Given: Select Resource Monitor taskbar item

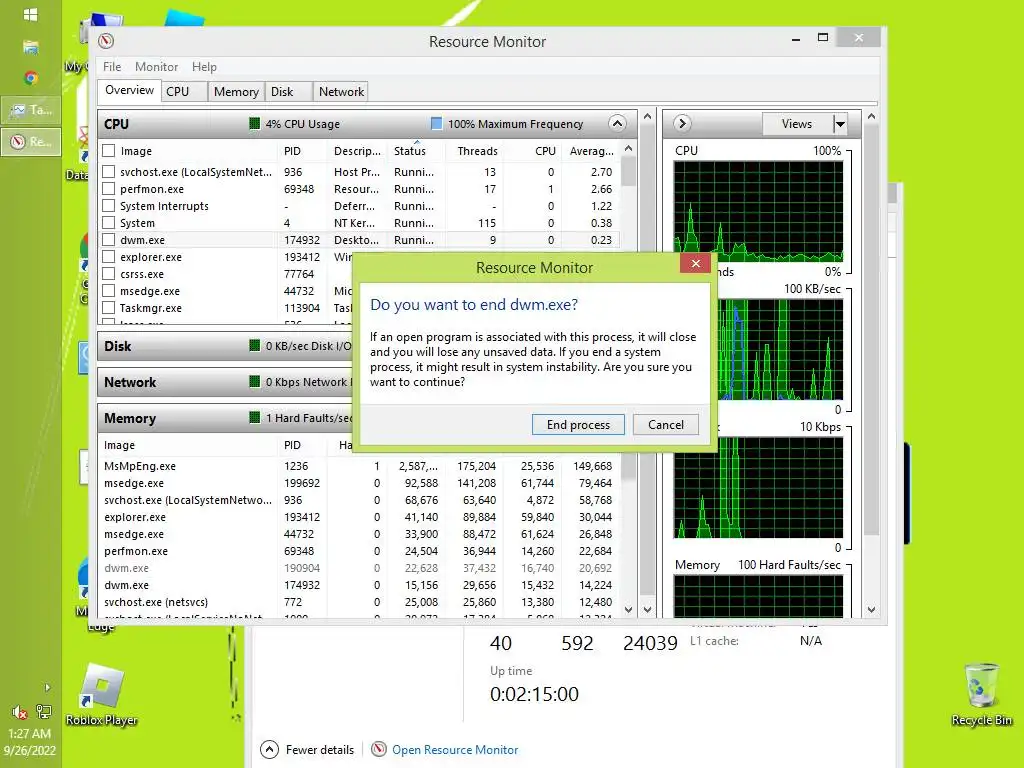Looking at the screenshot, I should [x=31, y=141].
